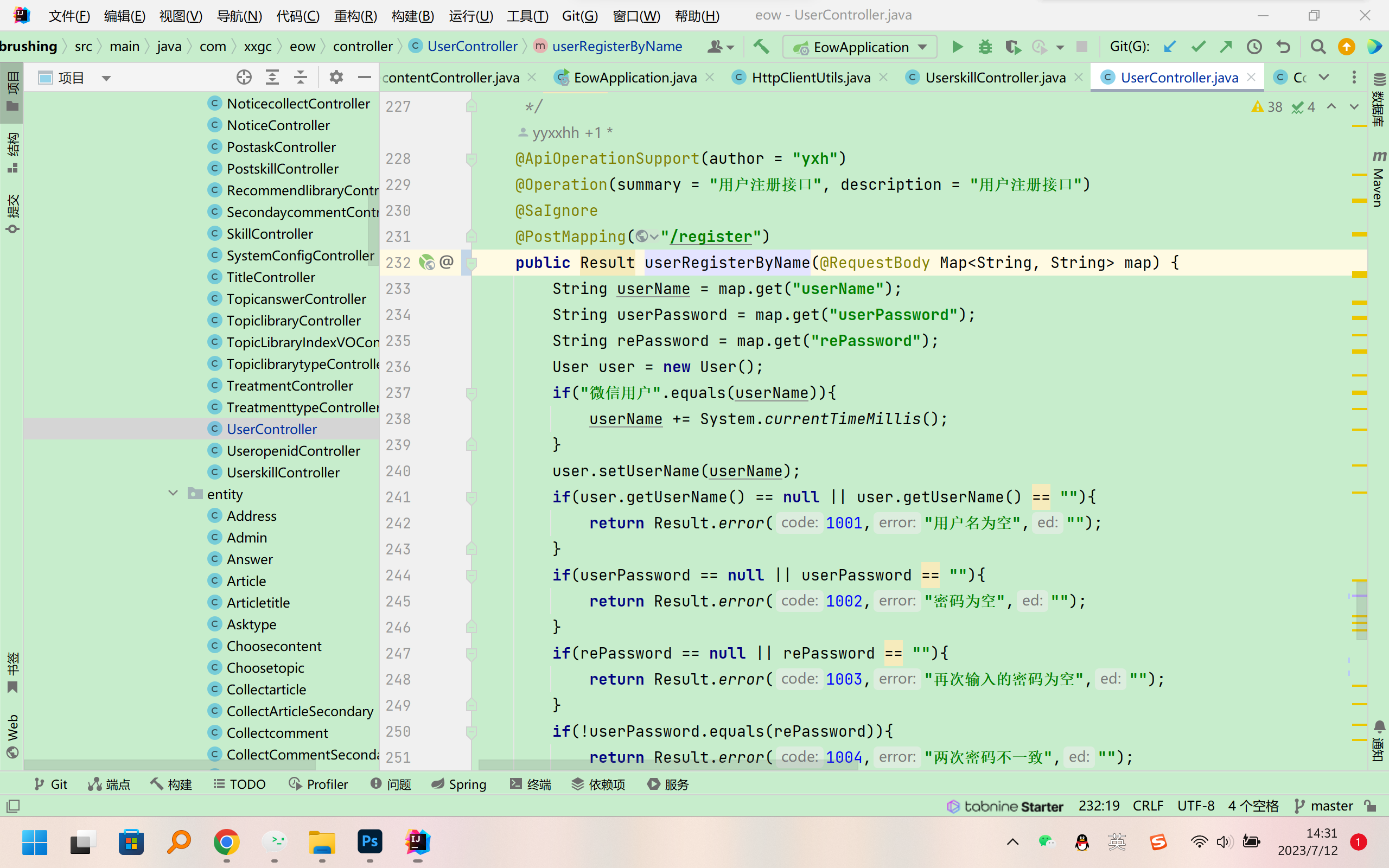
Task: Click editor vertical scrollbar thumb
Action: (x=1360, y=610)
